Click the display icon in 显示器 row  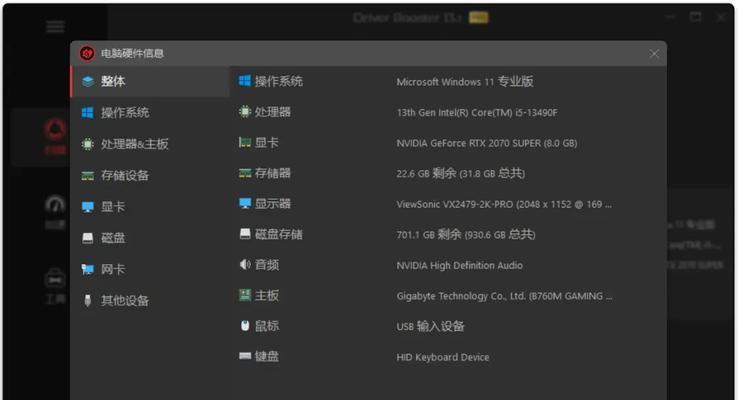[x=245, y=203]
